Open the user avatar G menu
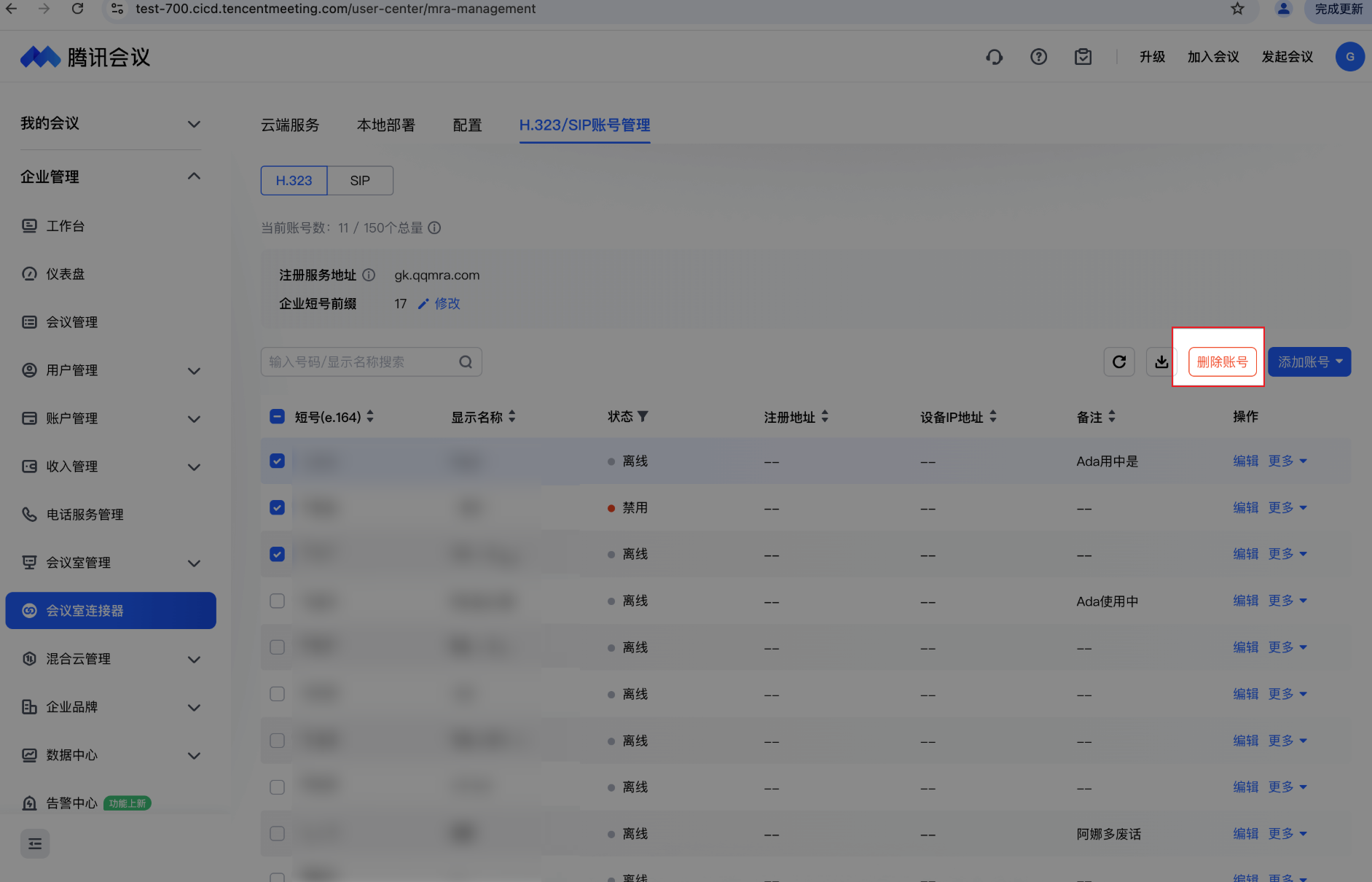This screenshot has height=882, width=1372. click(x=1349, y=57)
